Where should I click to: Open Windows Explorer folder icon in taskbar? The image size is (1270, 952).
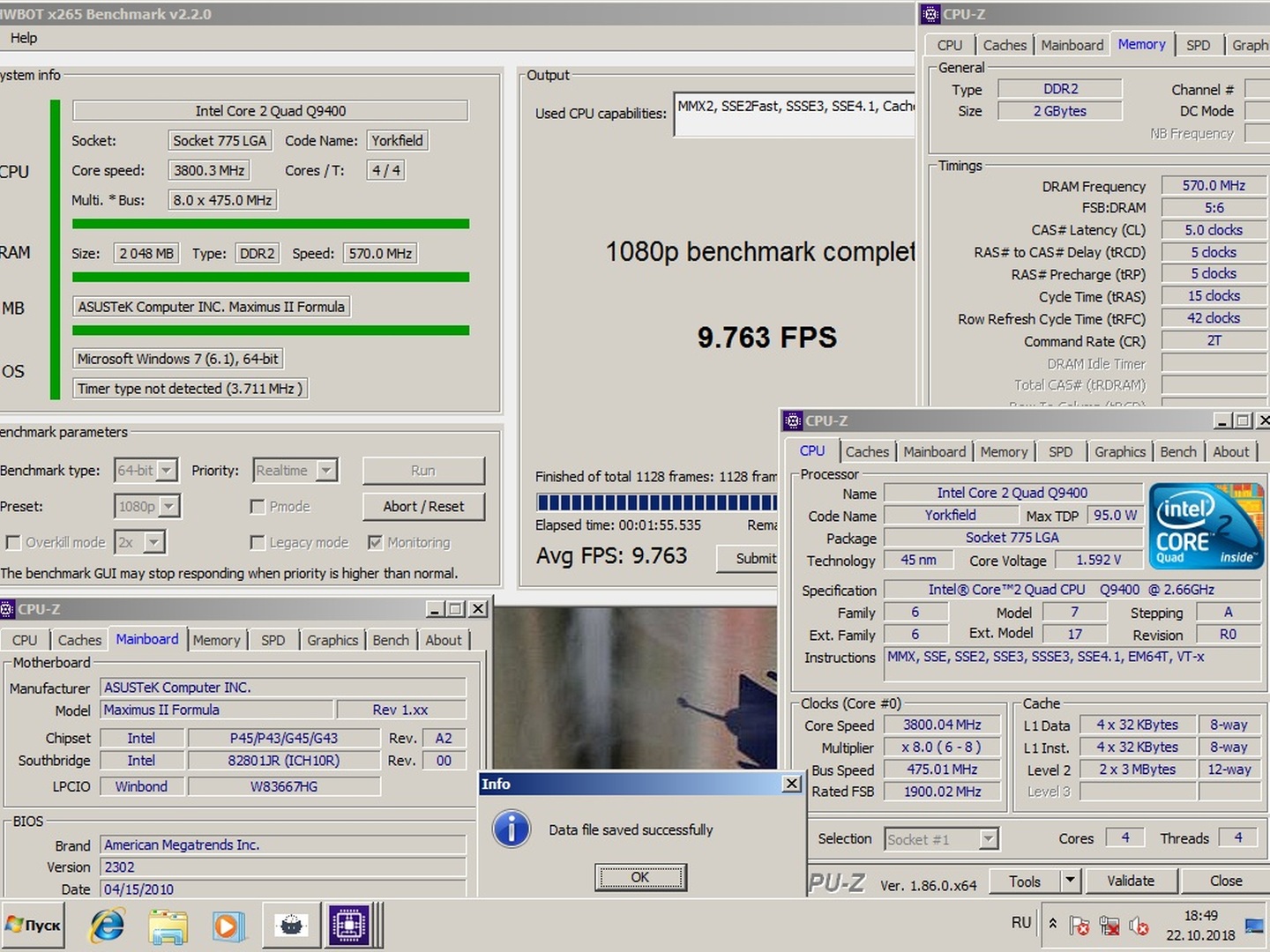pyautogui.click(x=168, y=926)
